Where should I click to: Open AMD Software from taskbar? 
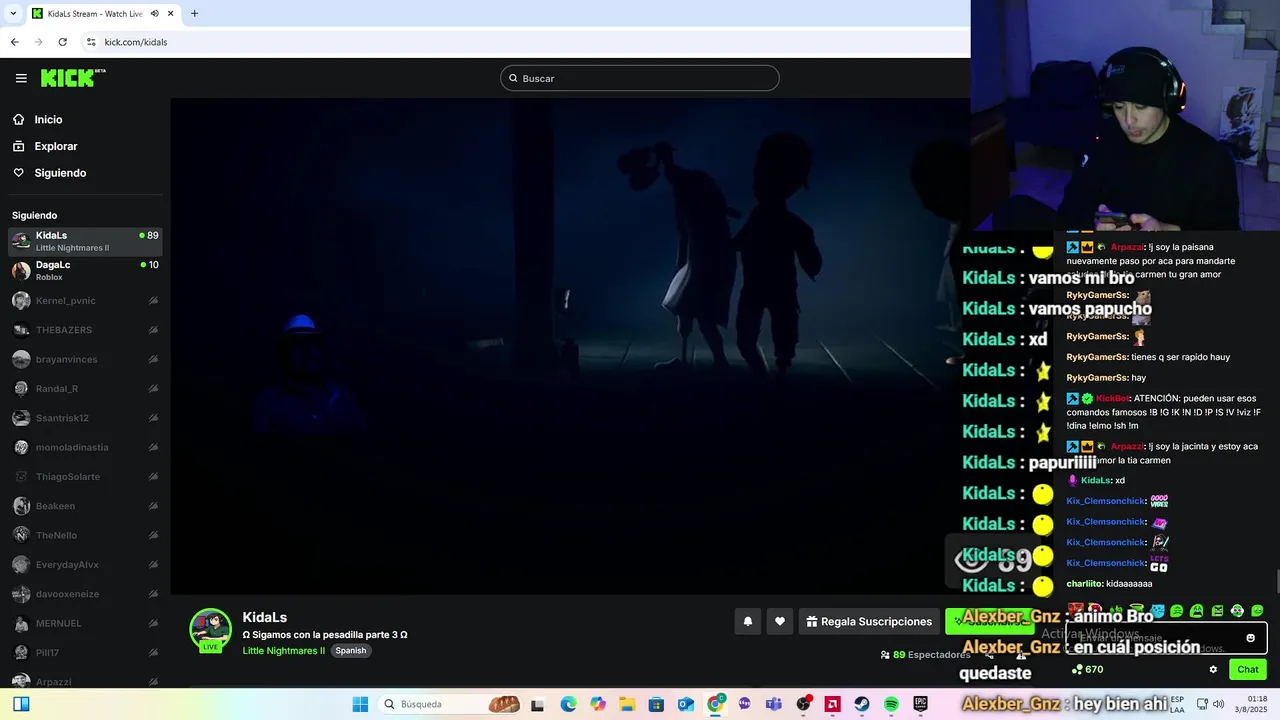click(x=832, y=704)
